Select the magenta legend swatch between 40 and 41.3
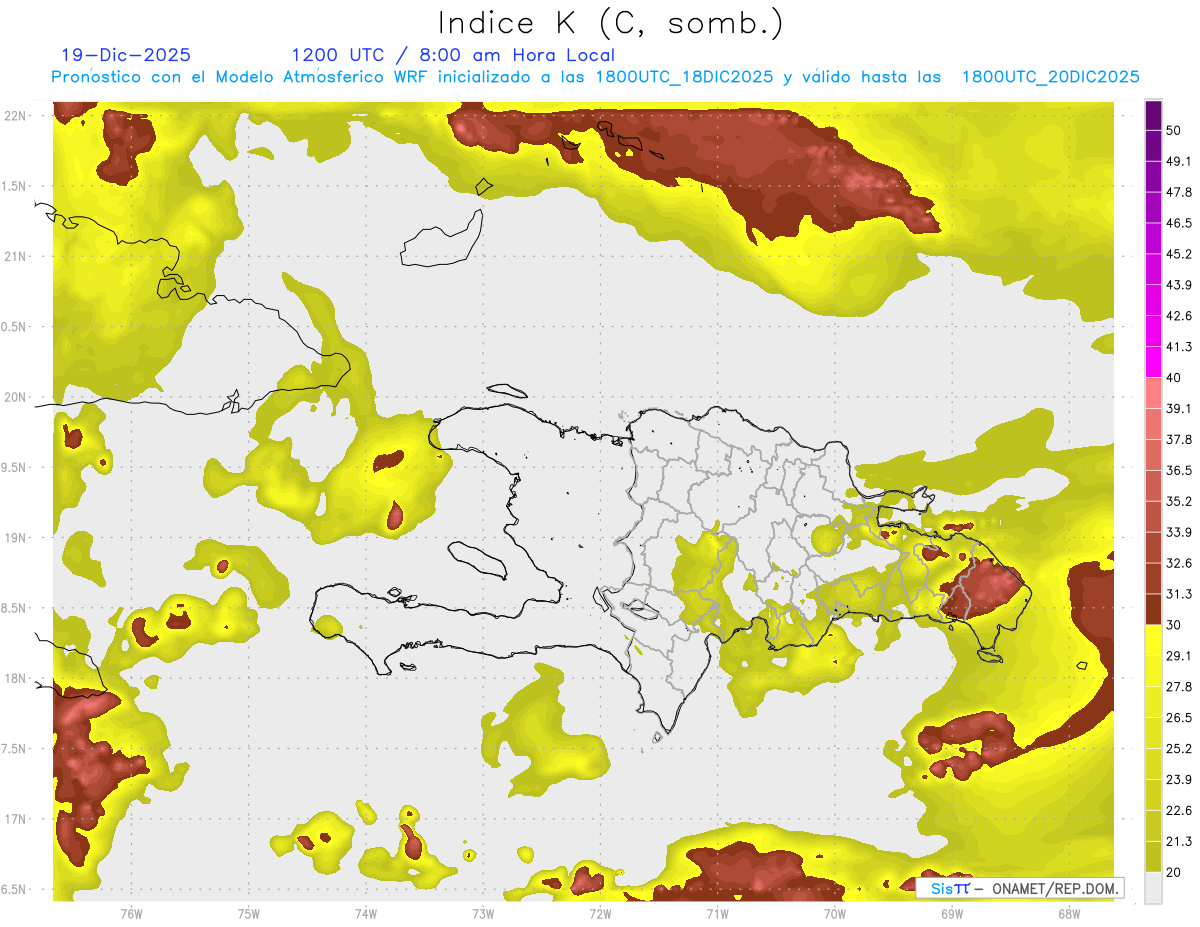1200x927 pixels. (x=1153, y=362)
